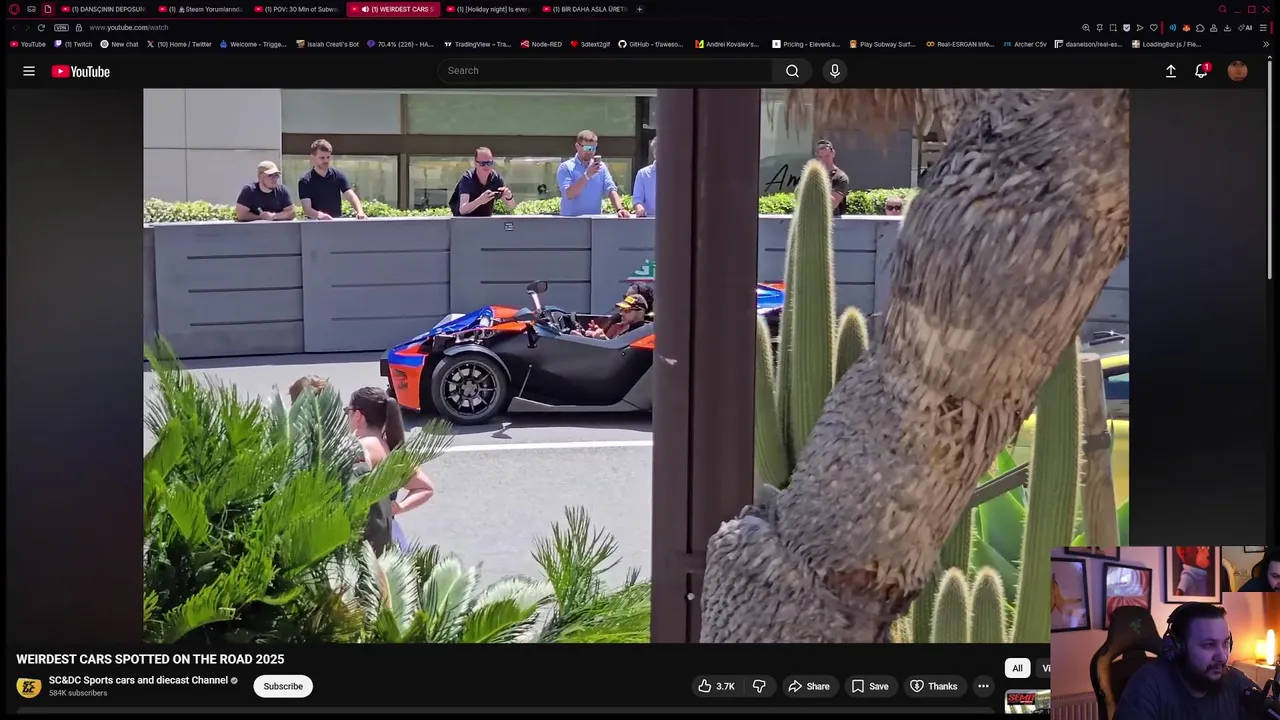Open Pricing - ElevenLabs bookmark
The height and width of the screenshot is (720, 1280).
pyautogui.click(x=806, y=44)
